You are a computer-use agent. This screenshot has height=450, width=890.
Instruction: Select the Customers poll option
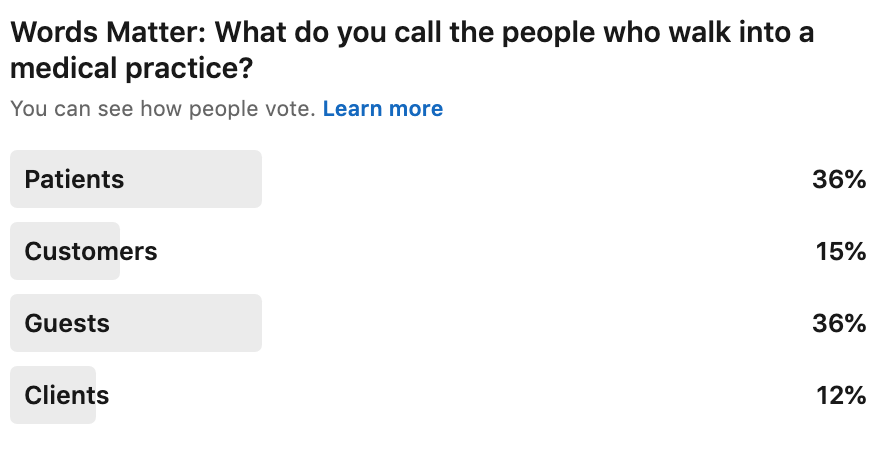438,251
